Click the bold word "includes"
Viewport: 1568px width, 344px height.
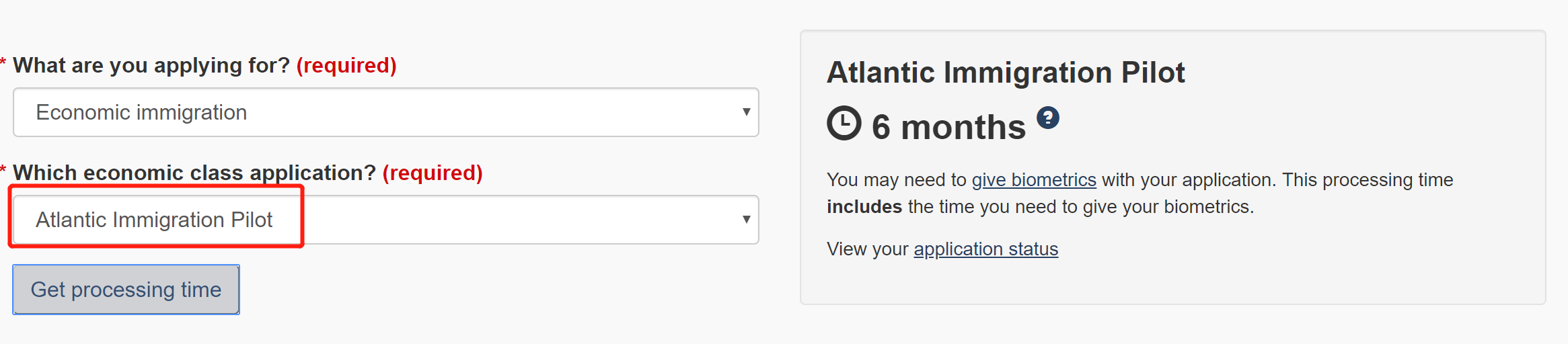(x=864, y=207)
